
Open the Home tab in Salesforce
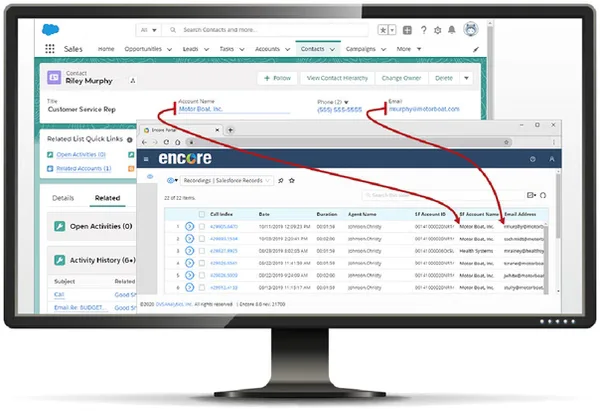click(106, 49)
